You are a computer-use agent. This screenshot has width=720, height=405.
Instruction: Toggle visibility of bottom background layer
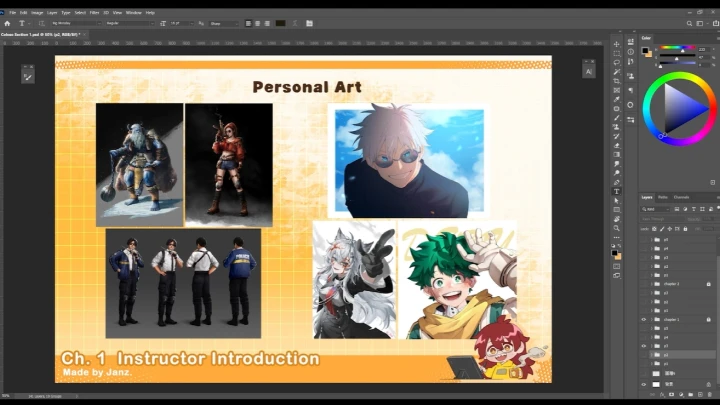click(x=645, y=384)
